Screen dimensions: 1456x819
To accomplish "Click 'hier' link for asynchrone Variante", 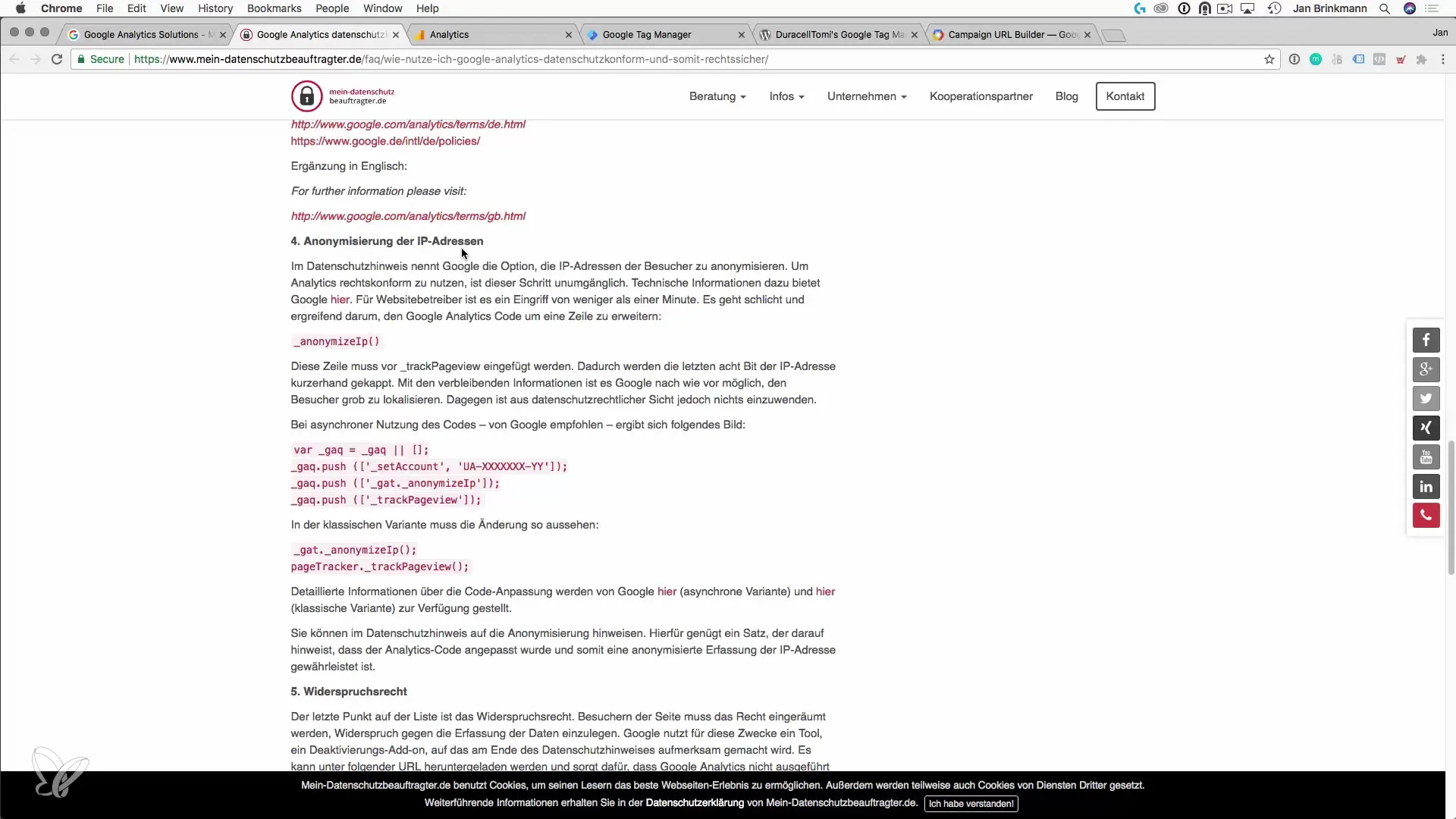I will [x=667, y=591].
